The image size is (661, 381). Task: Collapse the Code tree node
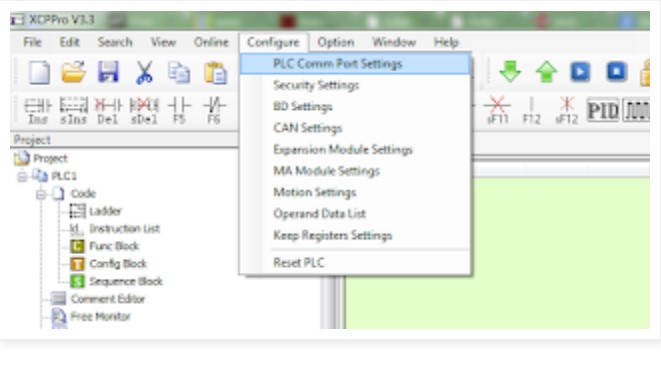pyautogui.click(x=41, y=194)
